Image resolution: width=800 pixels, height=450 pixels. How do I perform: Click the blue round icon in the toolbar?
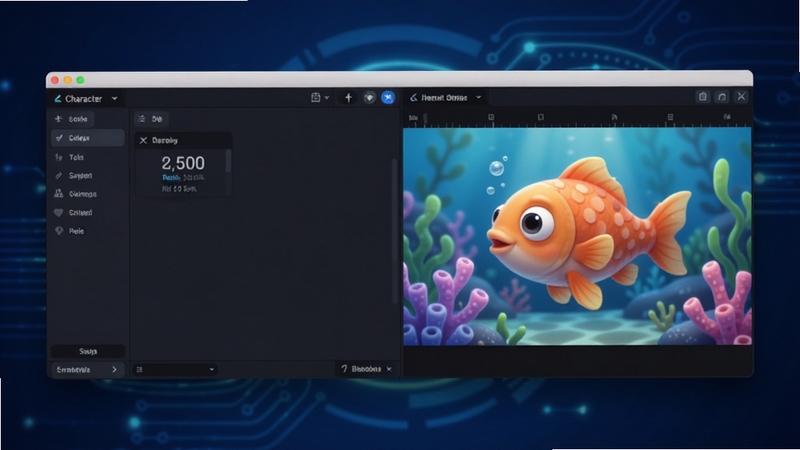388,97
